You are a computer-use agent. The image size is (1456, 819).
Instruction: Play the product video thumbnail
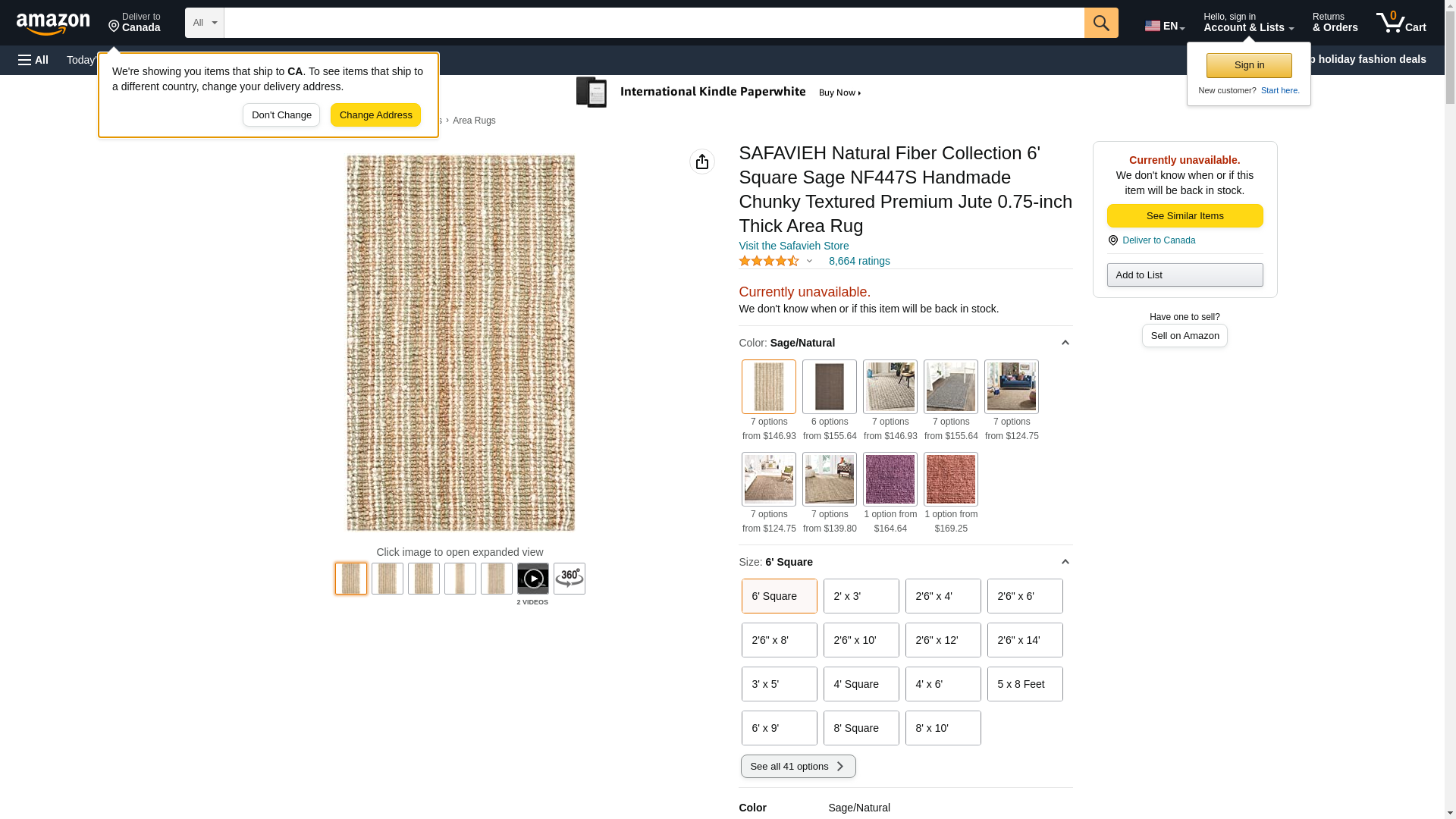pyautogui.click(x=532, y=579)
